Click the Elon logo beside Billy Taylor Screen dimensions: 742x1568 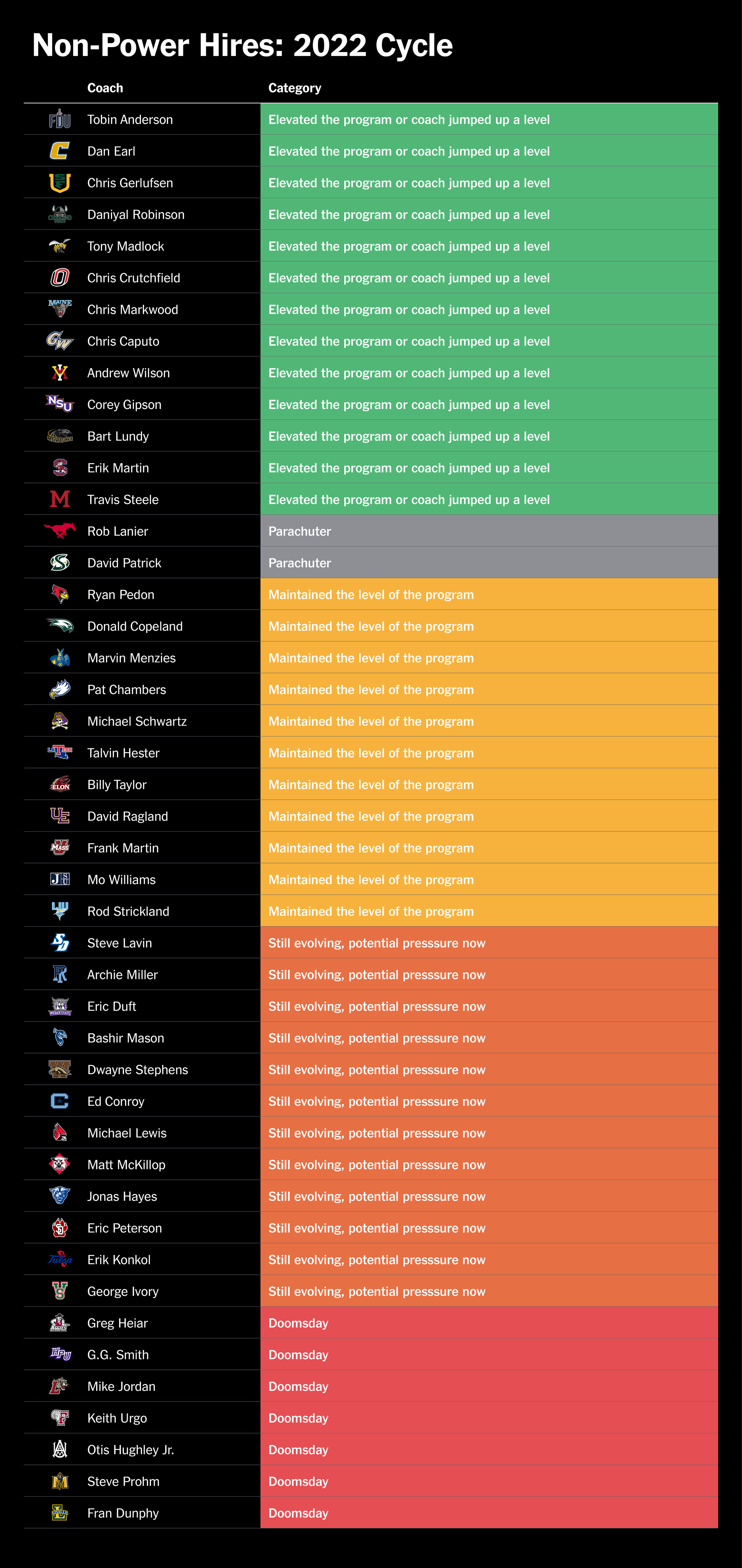pos(60,784)
